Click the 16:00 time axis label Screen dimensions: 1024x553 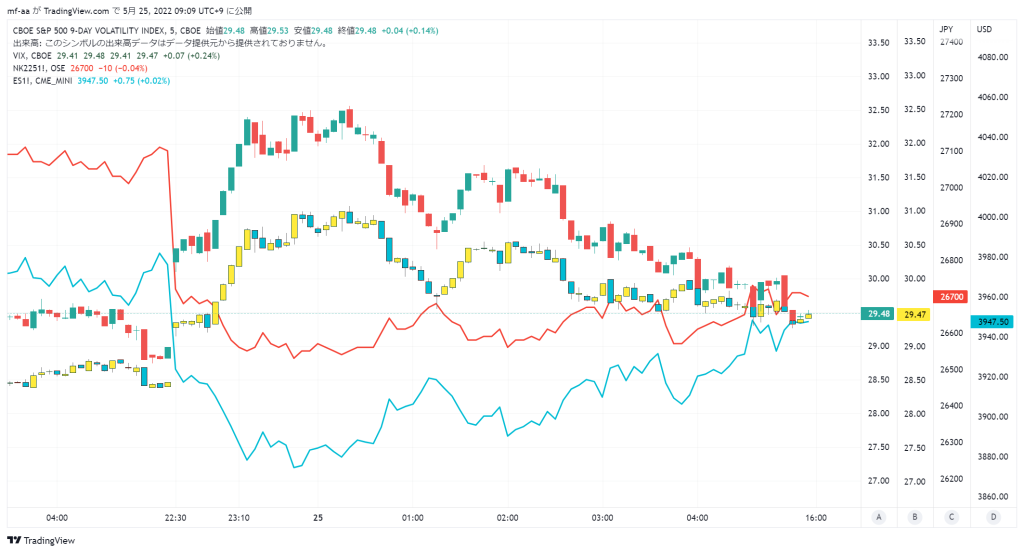(x=816, y=518)
